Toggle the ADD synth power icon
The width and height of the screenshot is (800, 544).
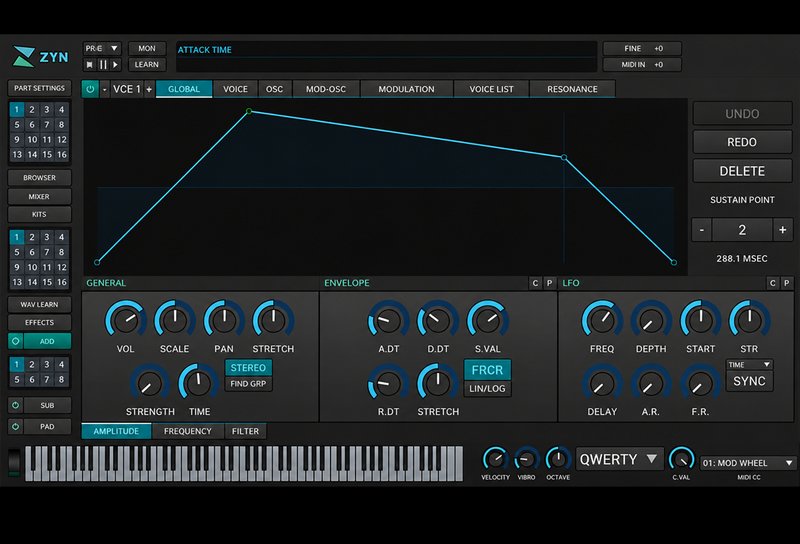pyautogui.click(x=15, y=341)
